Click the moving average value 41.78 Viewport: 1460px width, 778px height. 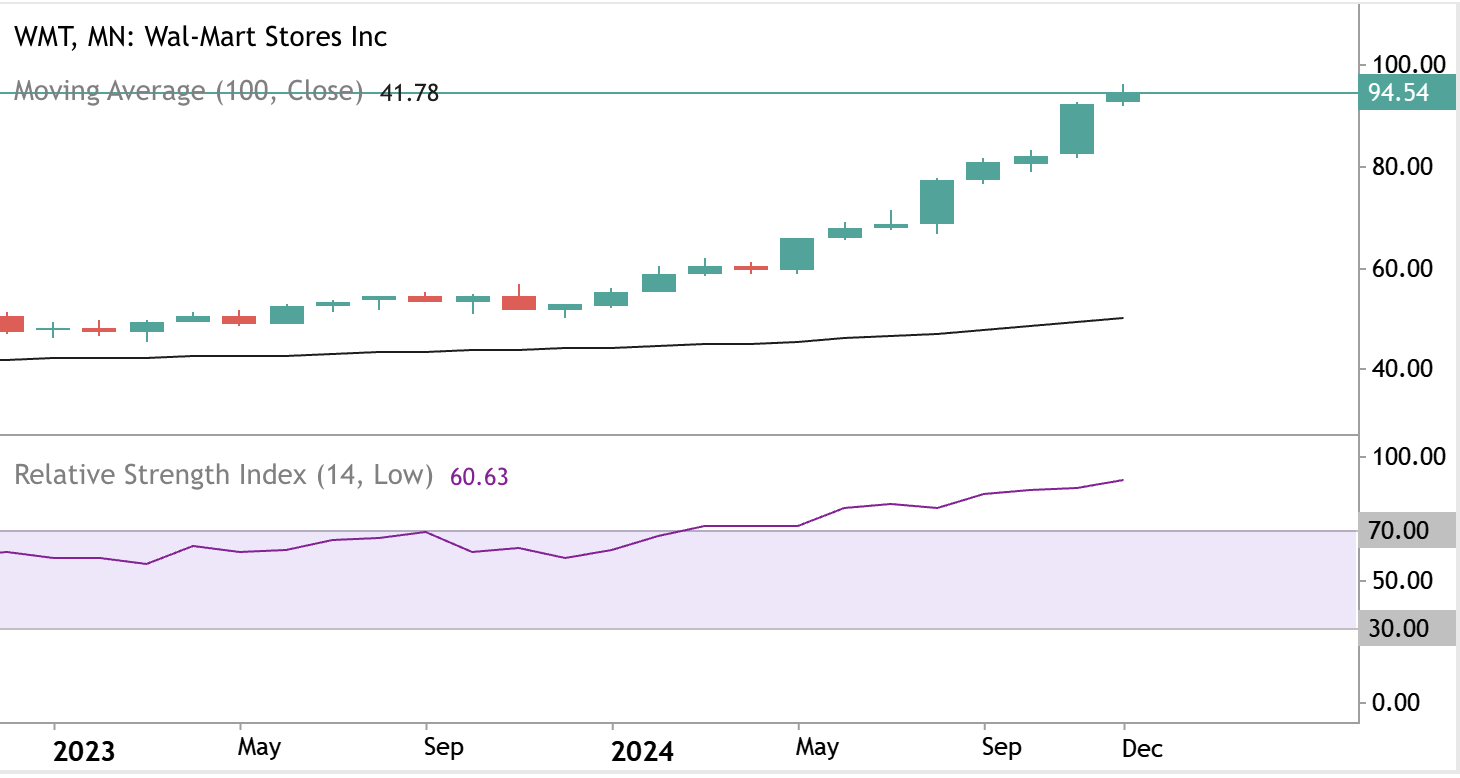(x=409, y=94)
